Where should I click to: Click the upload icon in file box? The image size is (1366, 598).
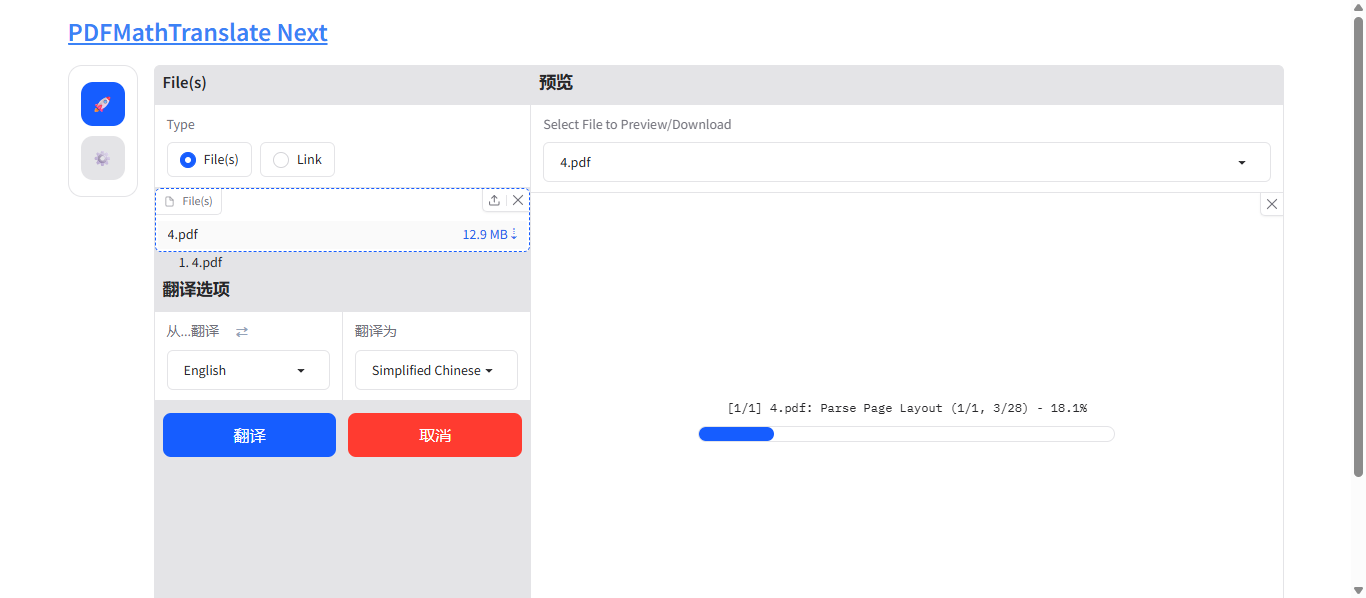click(x=494, y=200)
